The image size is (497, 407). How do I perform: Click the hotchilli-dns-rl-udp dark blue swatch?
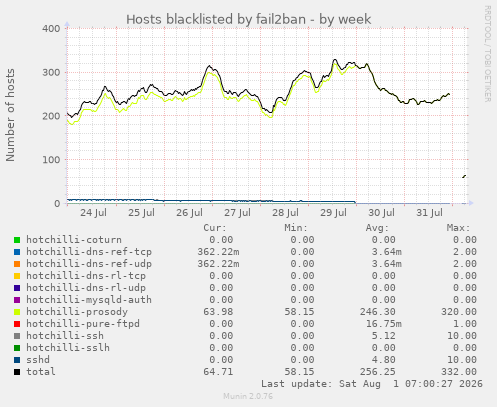(17, 288)
